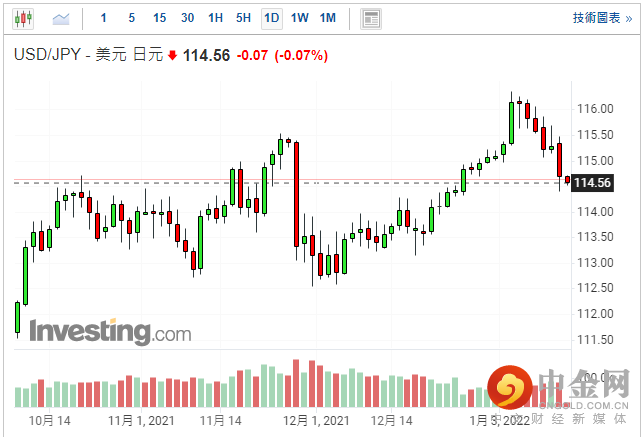Switch to the 1H interval
Screen dimensions: 644x437
click(215, 18)
